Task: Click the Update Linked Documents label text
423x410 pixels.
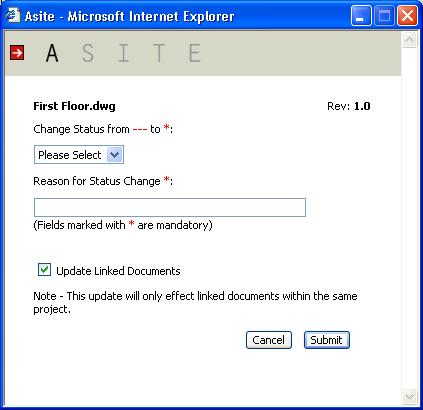Action: pos(118,271)
